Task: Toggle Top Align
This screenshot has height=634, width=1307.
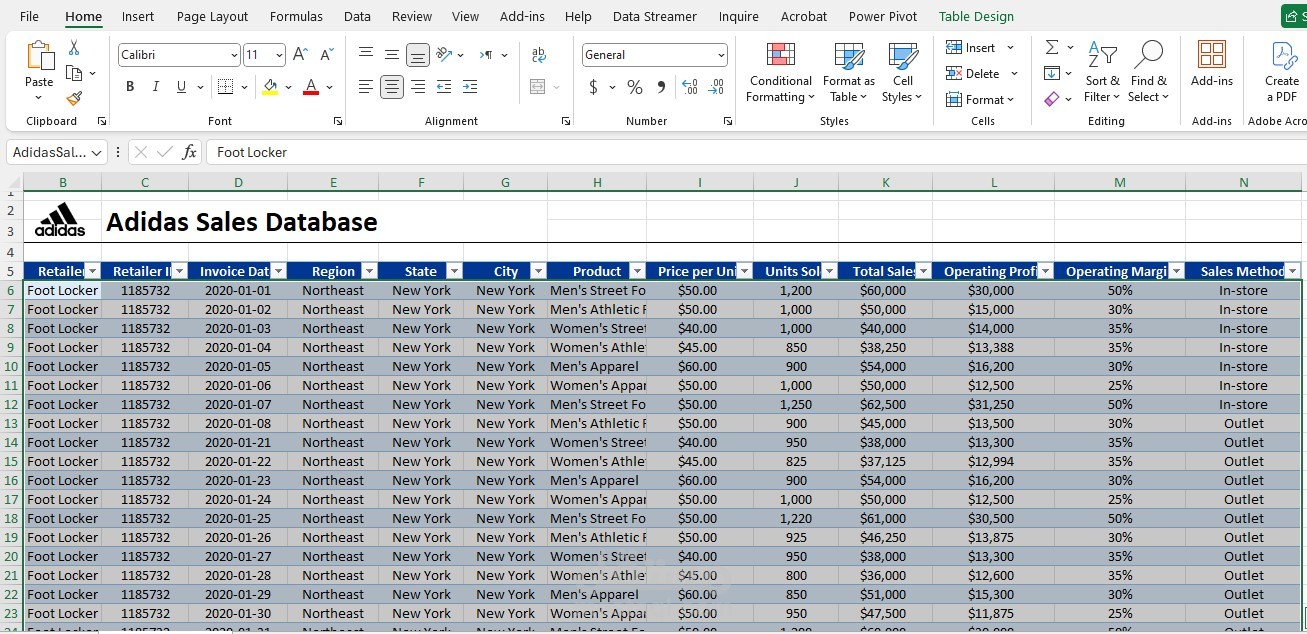Action: (366, 55)
